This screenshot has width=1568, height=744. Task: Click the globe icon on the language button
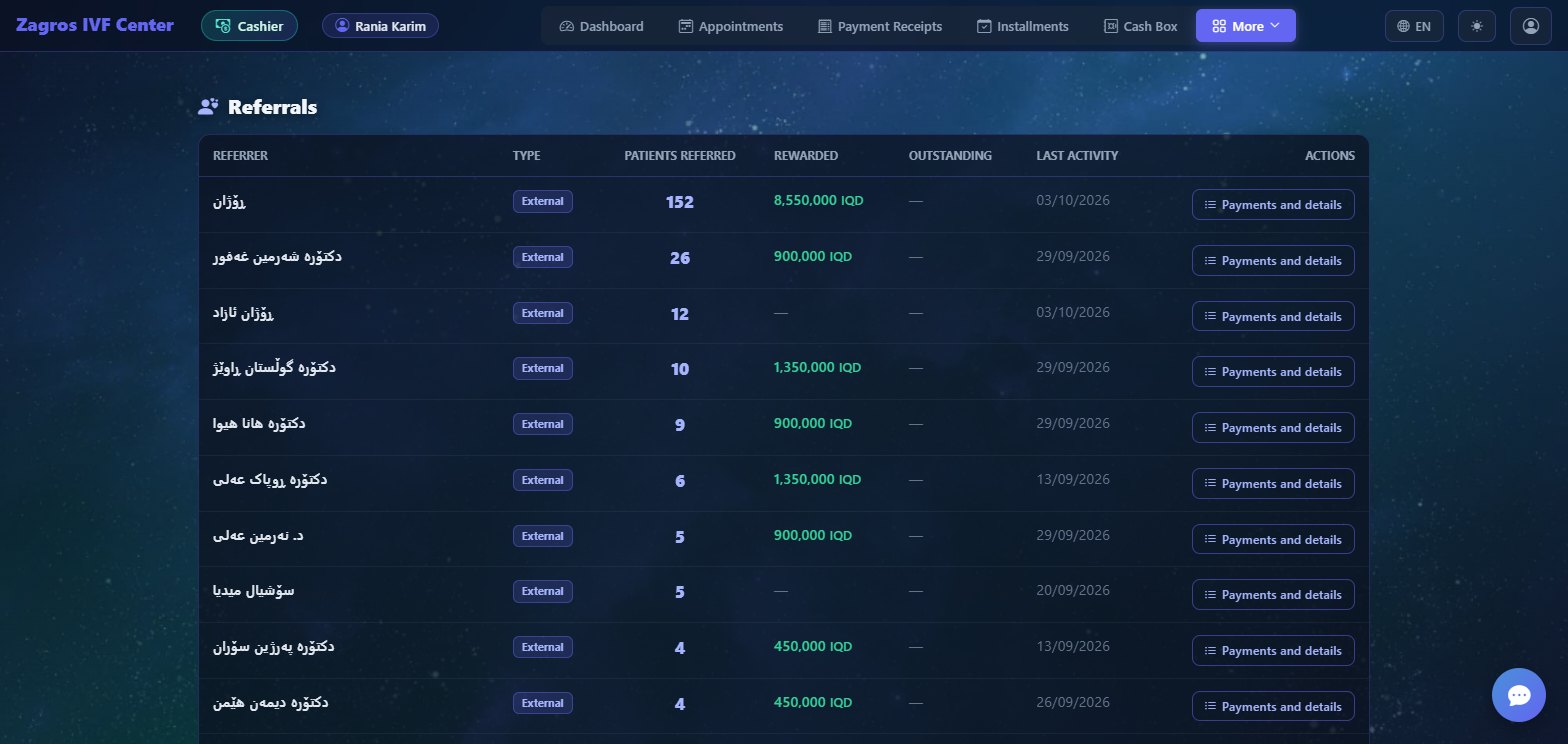[x=1404, y=26]
